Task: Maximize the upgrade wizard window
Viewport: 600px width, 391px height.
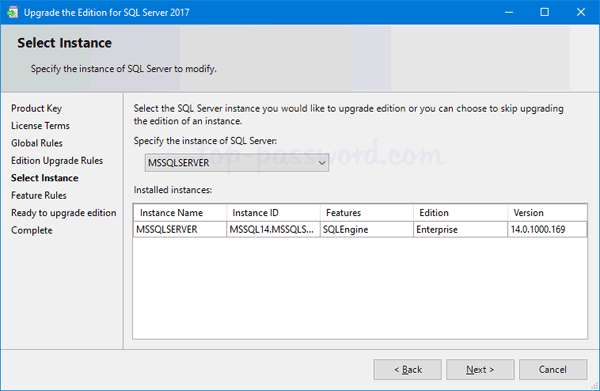Action: [x=545, y=12]
